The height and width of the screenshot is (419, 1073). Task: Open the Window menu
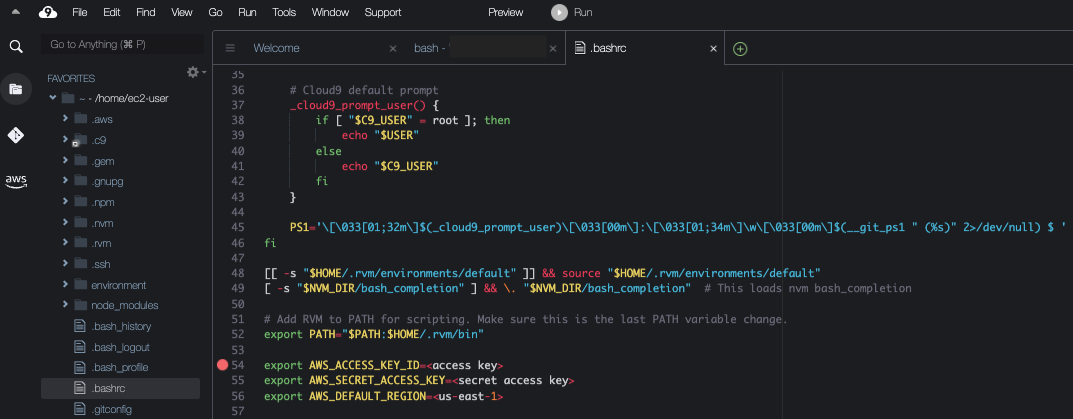point(330,12)
